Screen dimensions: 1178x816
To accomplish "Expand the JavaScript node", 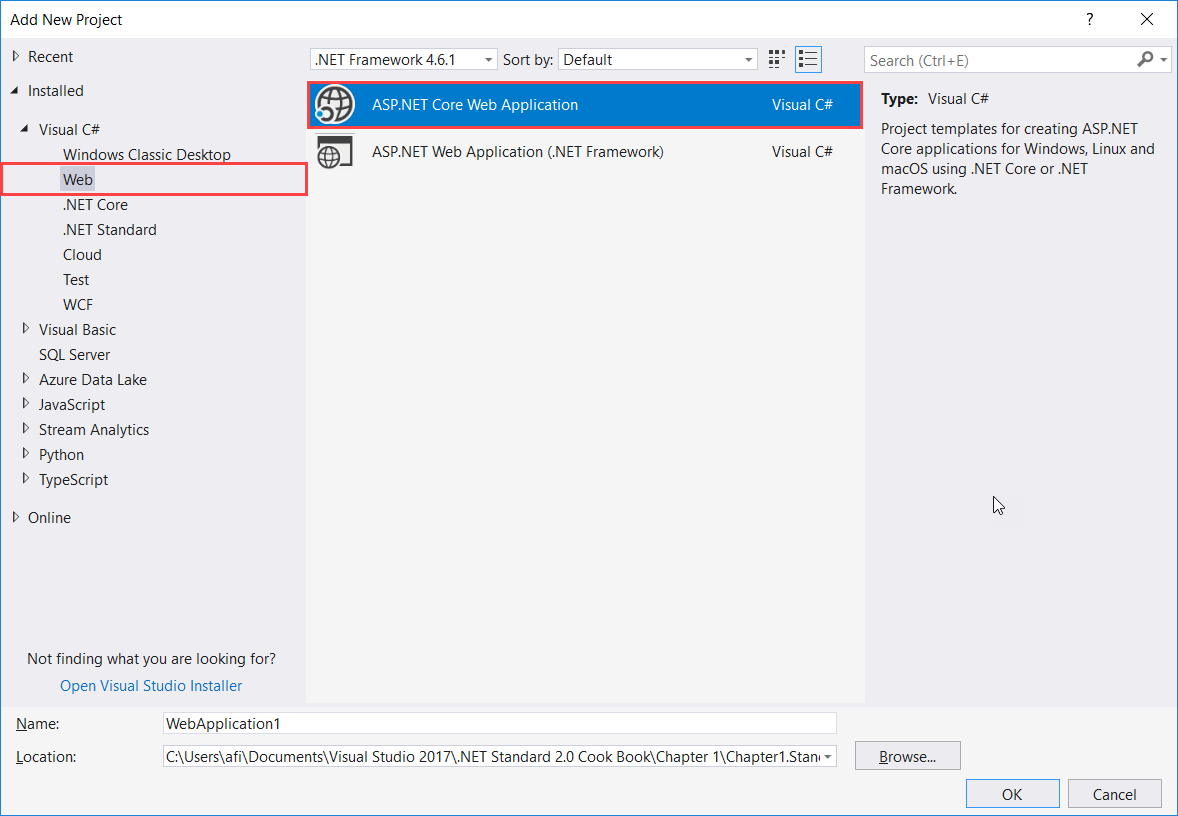I will pyautogui.click(x=26, y=404).
